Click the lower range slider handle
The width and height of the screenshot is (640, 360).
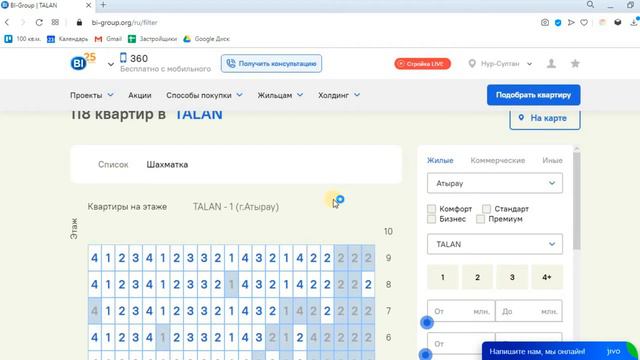pos(425,354)
